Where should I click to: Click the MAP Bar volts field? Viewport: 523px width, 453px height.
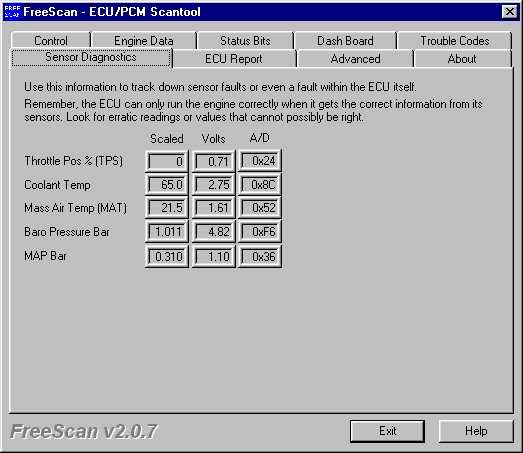pos(214,257)
